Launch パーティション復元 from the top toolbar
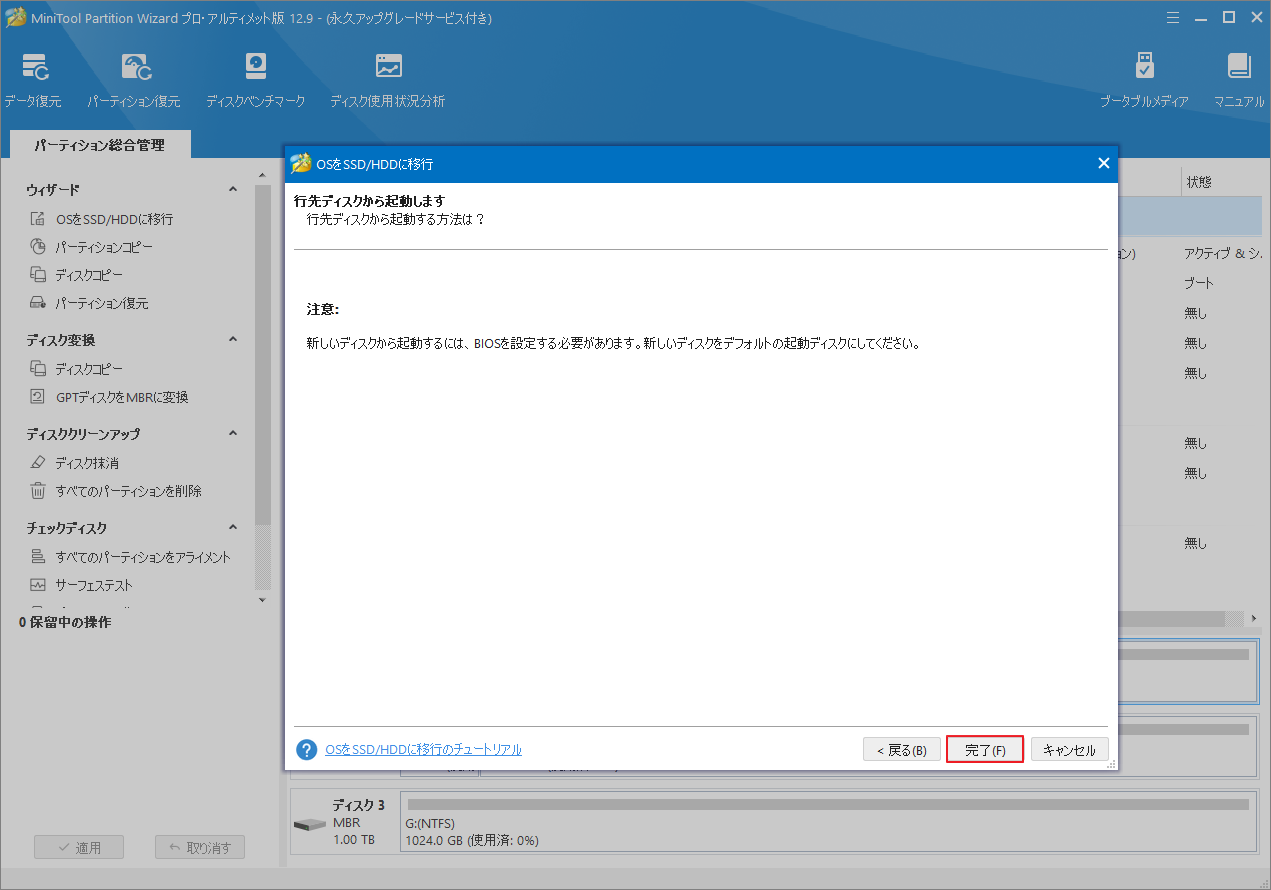The image size is (1271, 890). (133, 80)
